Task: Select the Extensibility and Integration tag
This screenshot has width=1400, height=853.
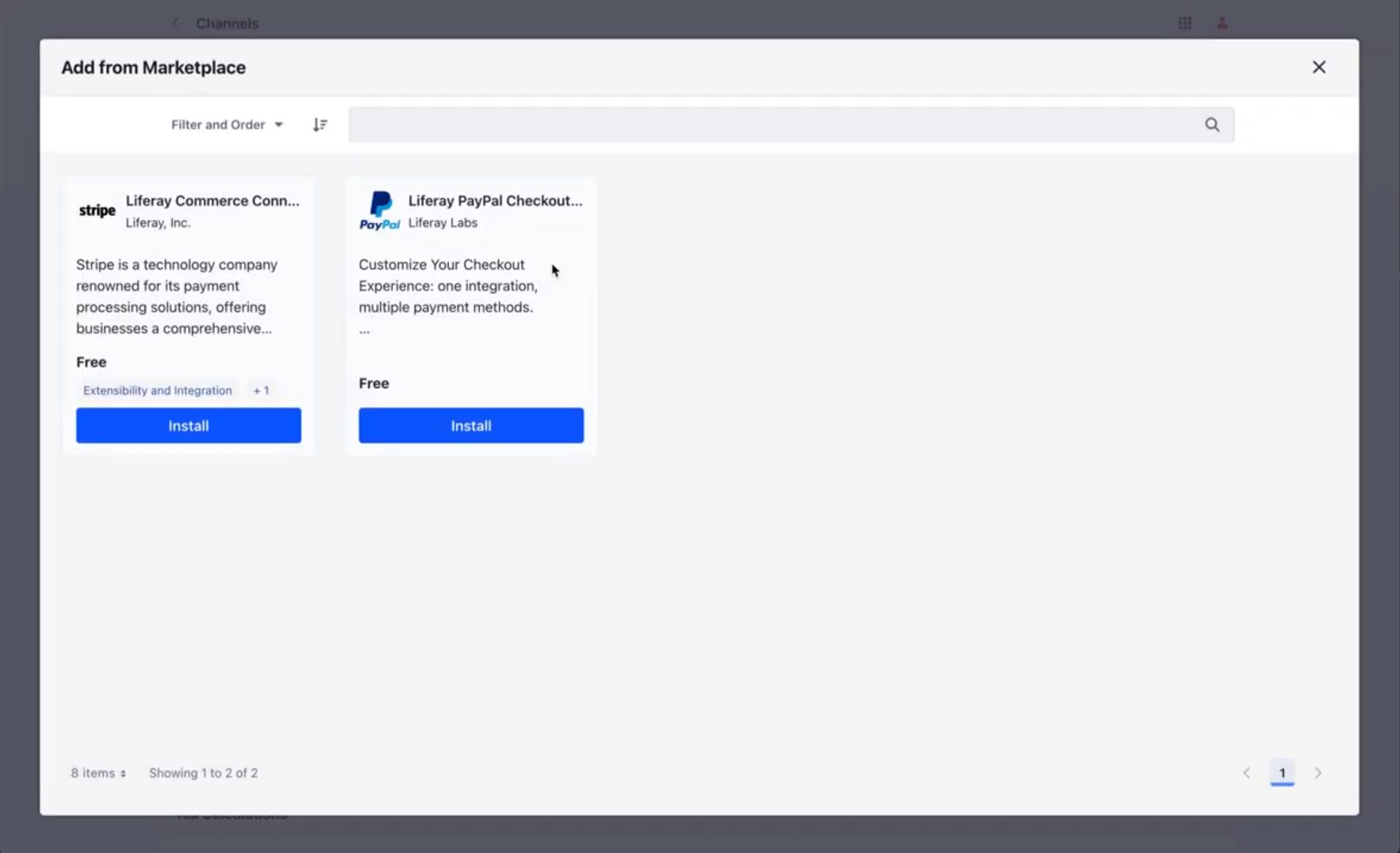Action: [158, 390]
